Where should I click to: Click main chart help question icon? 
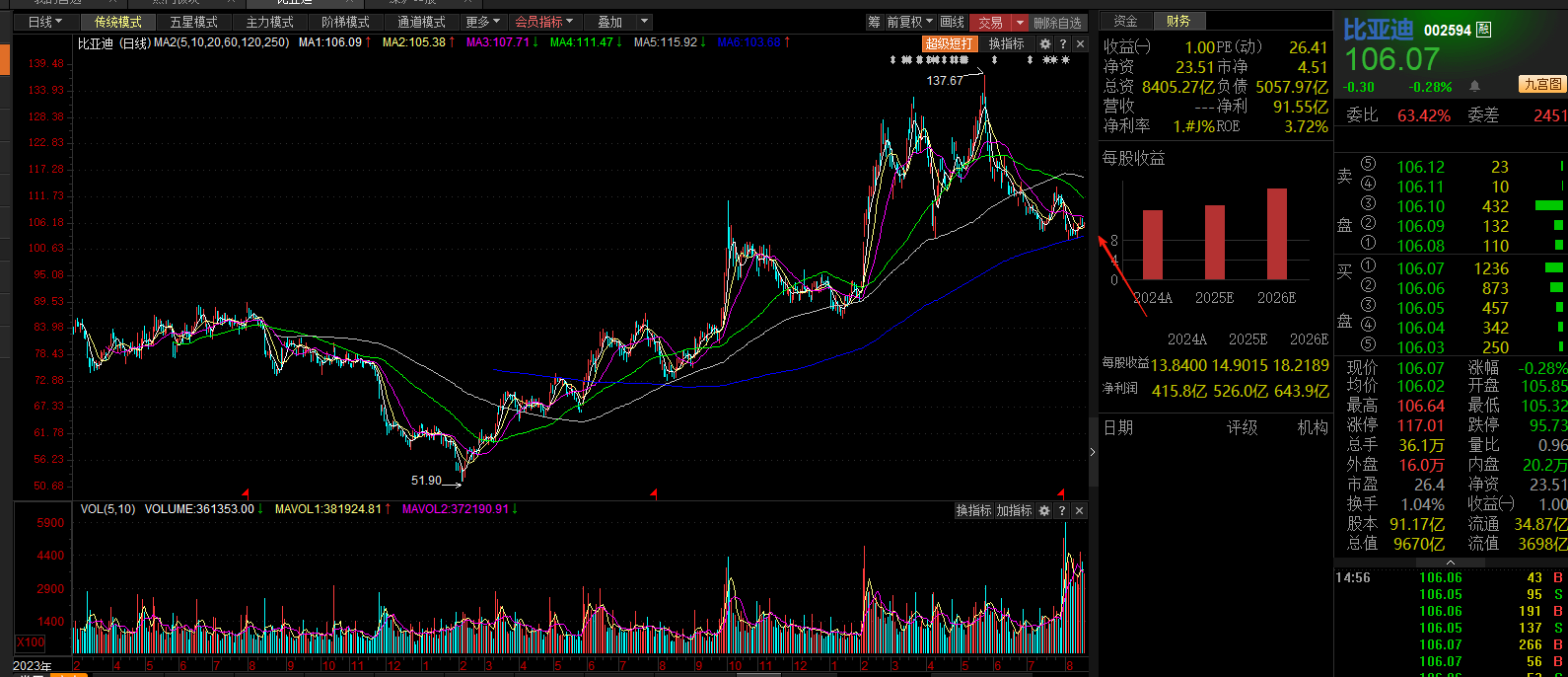pyautogui.click(x=1062, y=44)
